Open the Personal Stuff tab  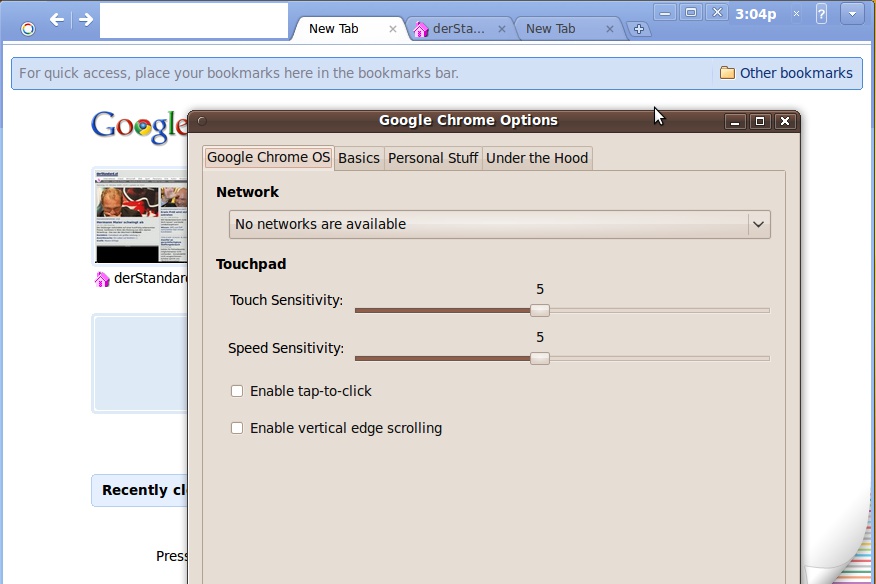(x=433, y=158)
